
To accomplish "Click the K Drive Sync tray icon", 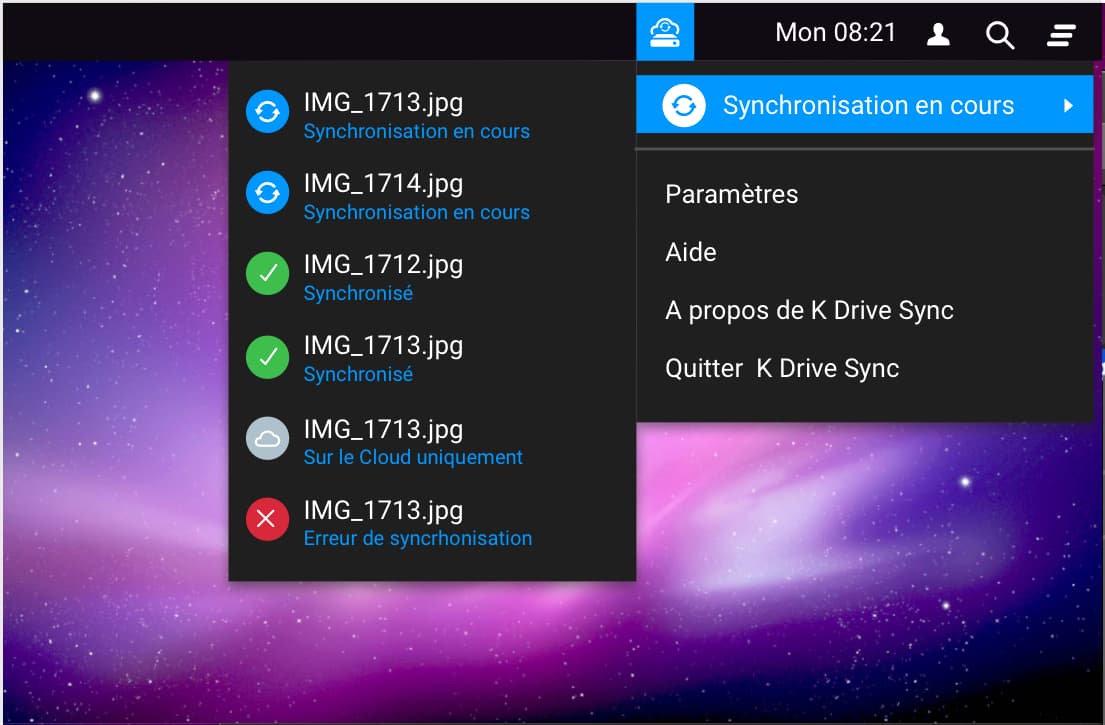I will (x=665, y=33).
